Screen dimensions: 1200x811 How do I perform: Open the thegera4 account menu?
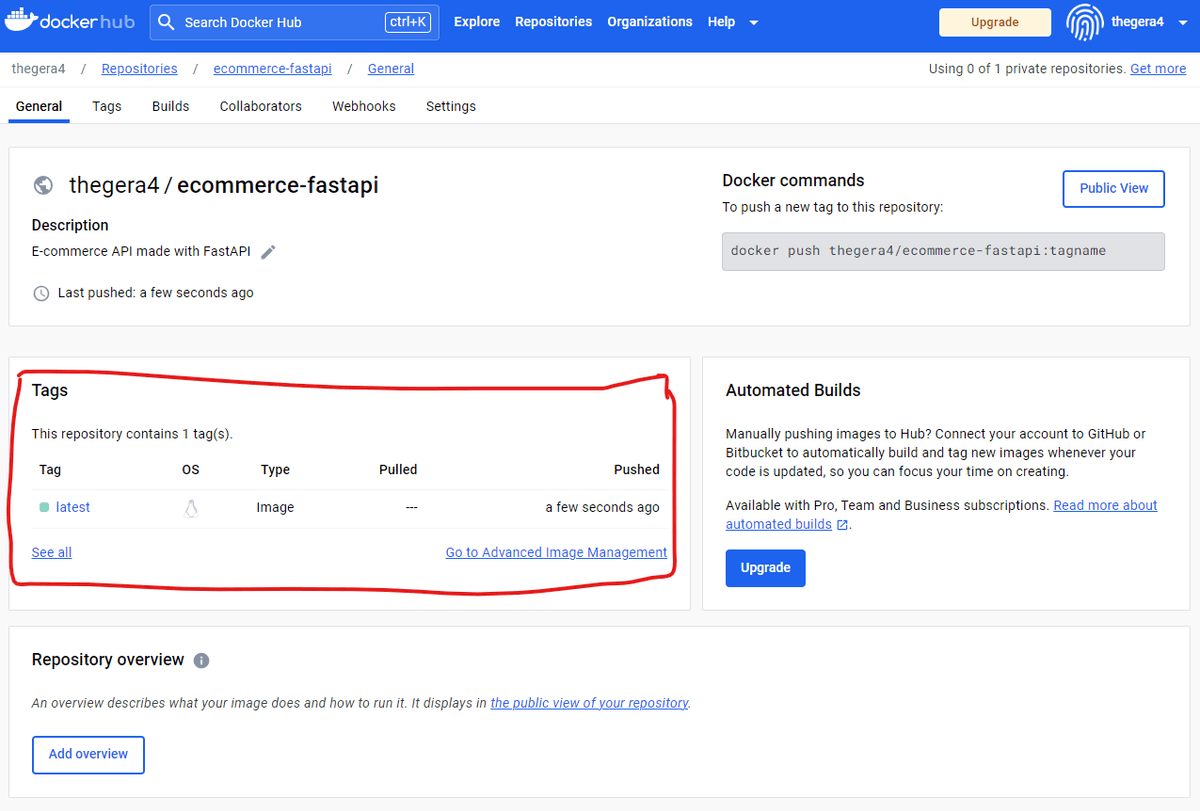(x=1137, y=22)
